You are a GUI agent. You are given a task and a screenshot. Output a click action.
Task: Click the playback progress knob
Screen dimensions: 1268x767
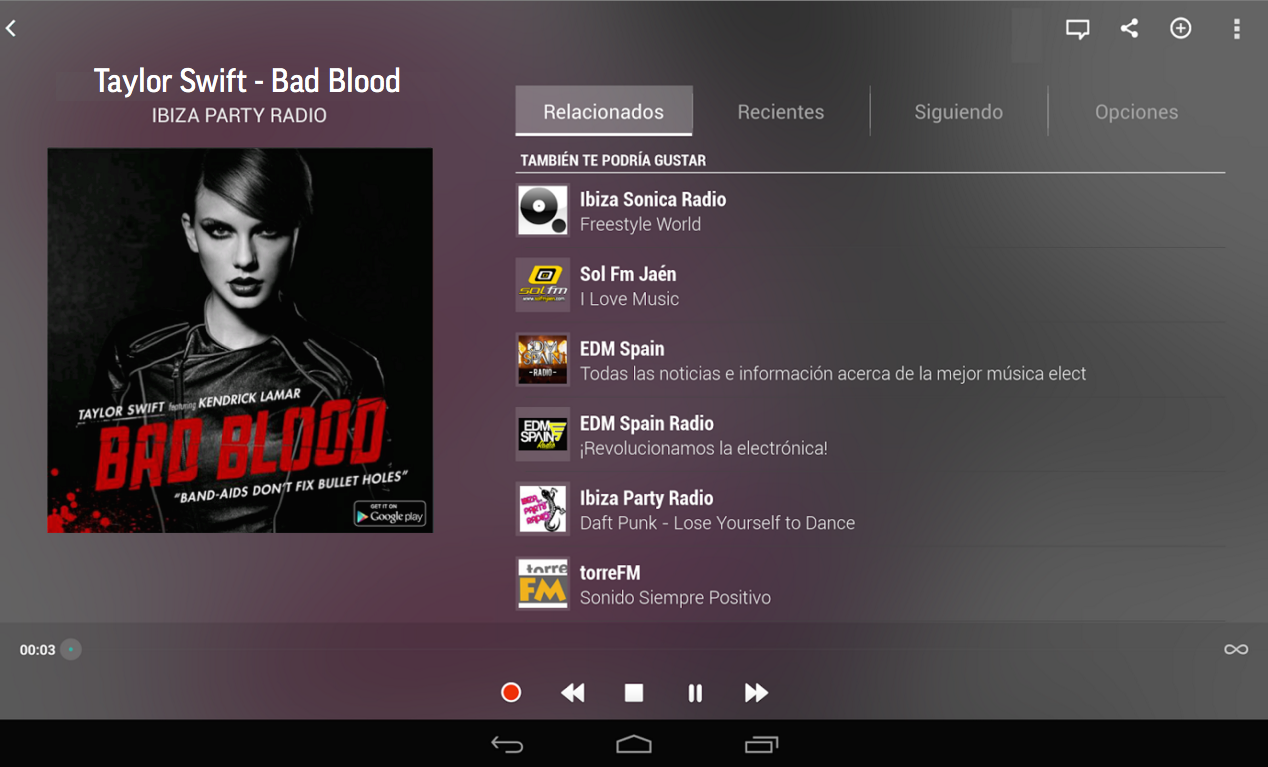(x=70, y=650)
